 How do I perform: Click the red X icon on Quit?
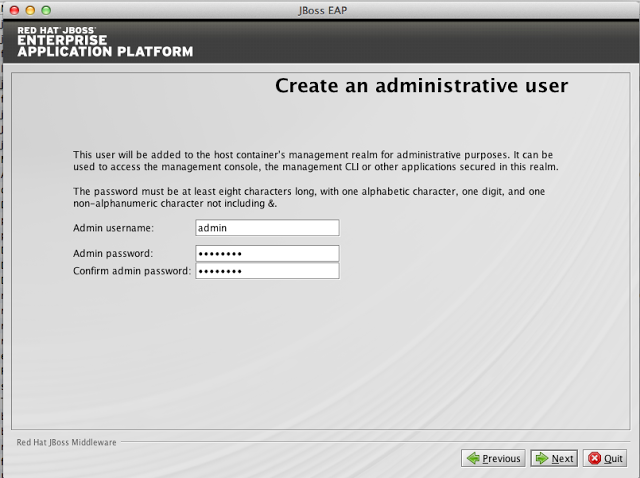pos(594,458)
